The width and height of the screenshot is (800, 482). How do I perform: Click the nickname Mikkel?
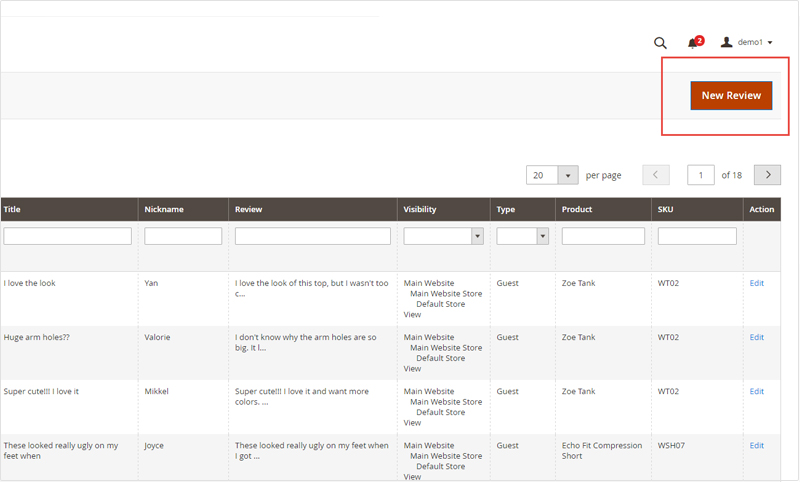tap(156, 391)
